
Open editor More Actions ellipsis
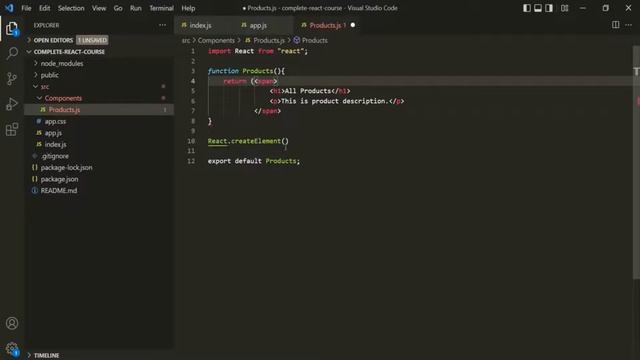point(629,25)
